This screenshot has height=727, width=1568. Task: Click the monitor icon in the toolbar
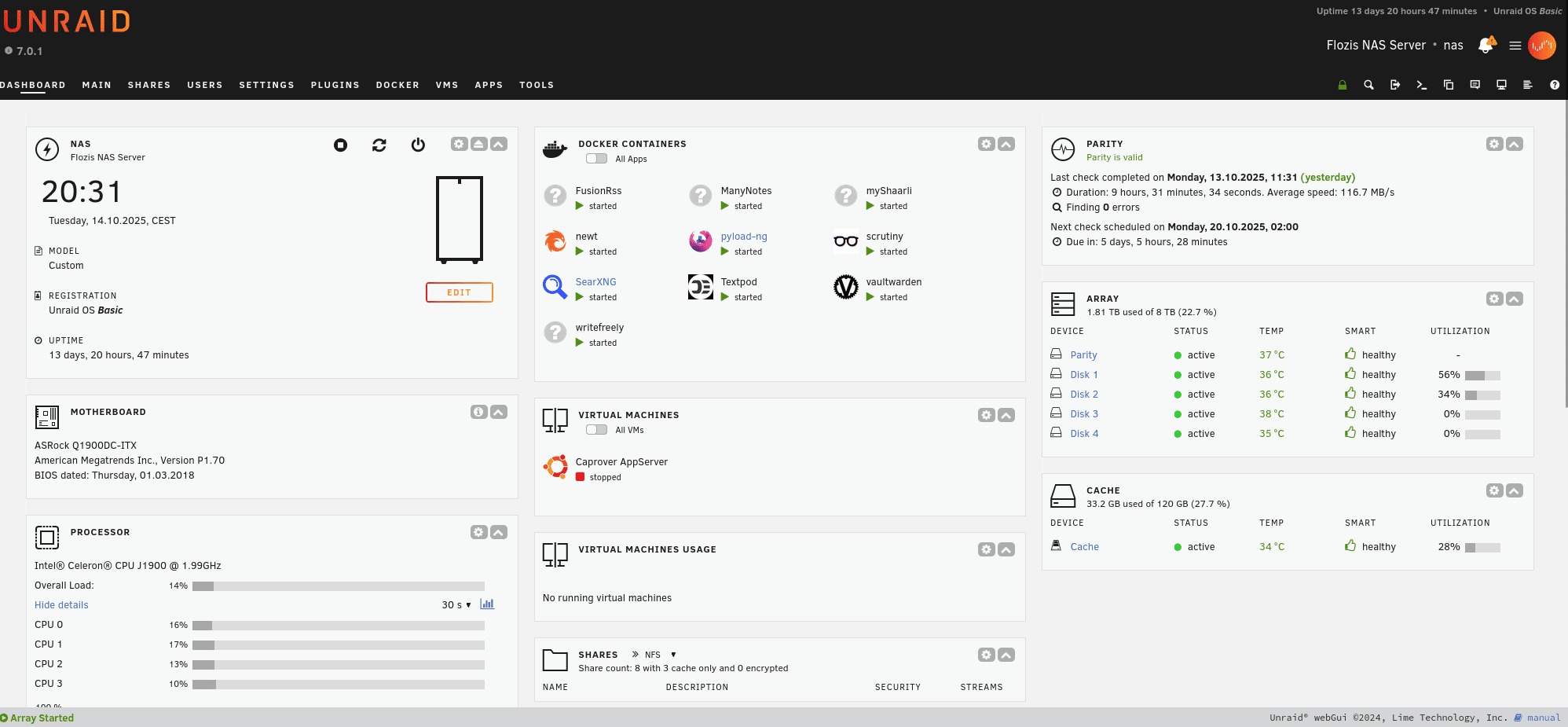tap(1501, 85)
